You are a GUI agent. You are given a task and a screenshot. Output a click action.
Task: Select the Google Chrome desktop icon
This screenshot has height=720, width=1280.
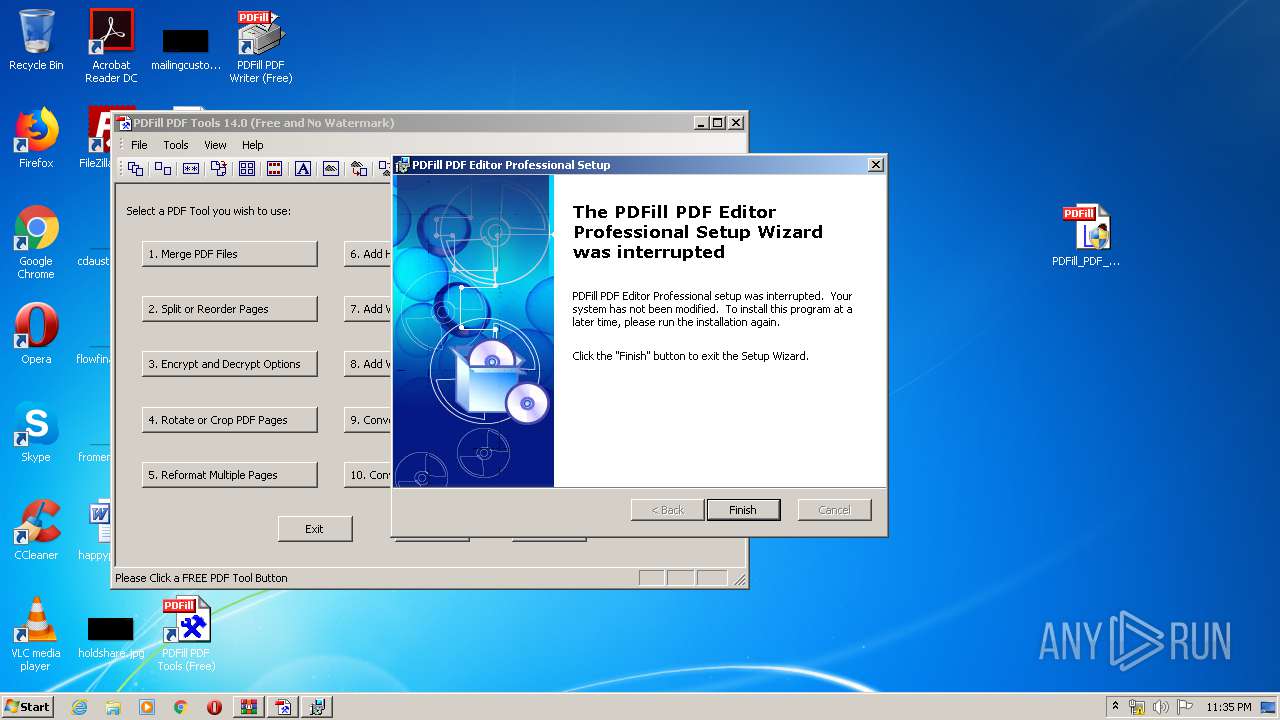coord(36,243)
